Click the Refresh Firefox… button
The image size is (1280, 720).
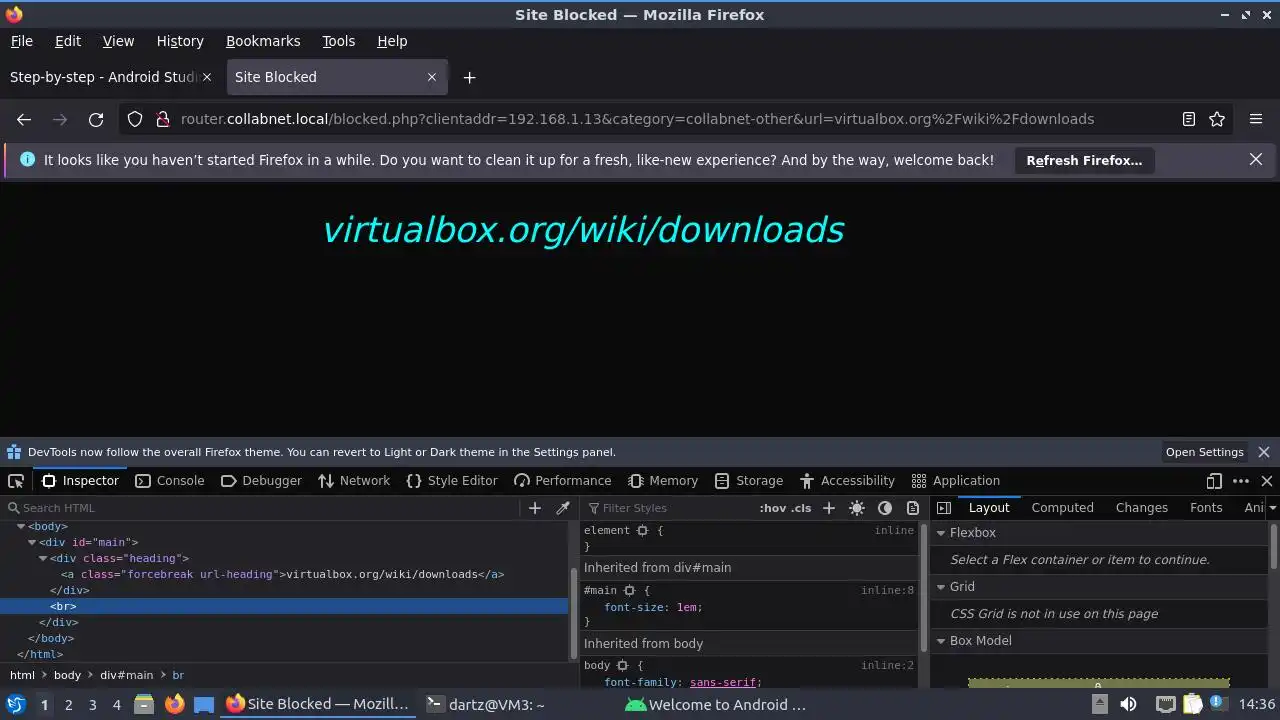tap(1084, 160)
